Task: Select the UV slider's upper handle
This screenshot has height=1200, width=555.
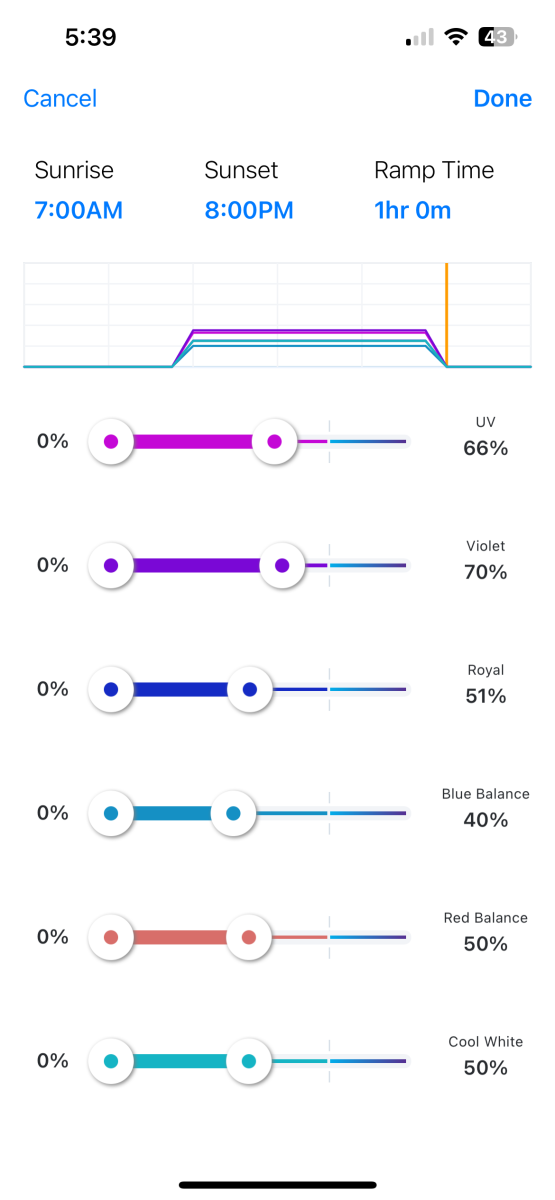Action: 274,441
